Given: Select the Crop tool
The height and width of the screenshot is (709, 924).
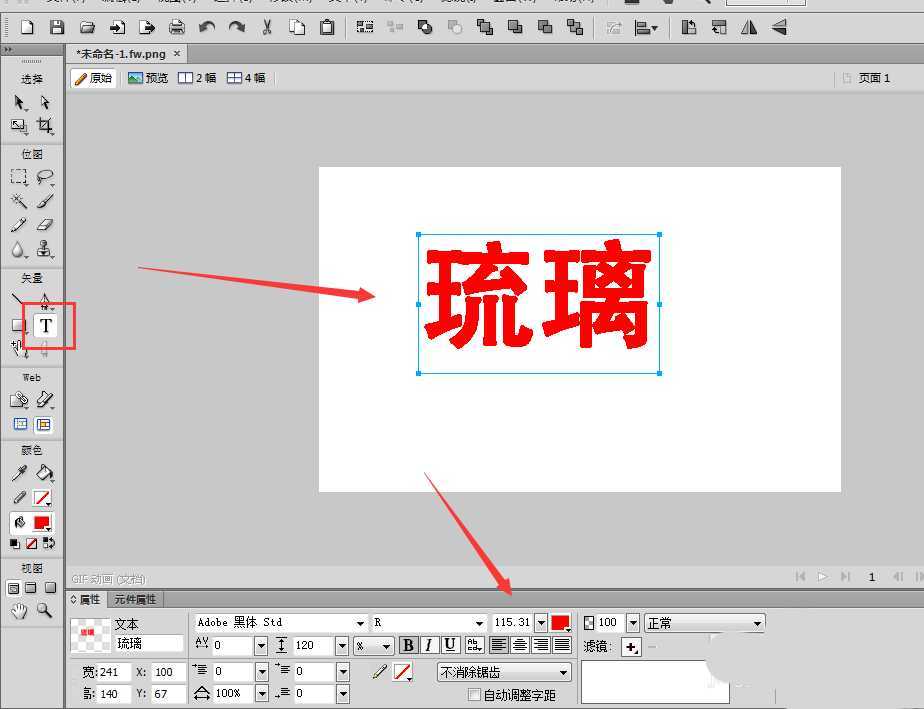Looking at the screenshot, I should click(44, 126).
